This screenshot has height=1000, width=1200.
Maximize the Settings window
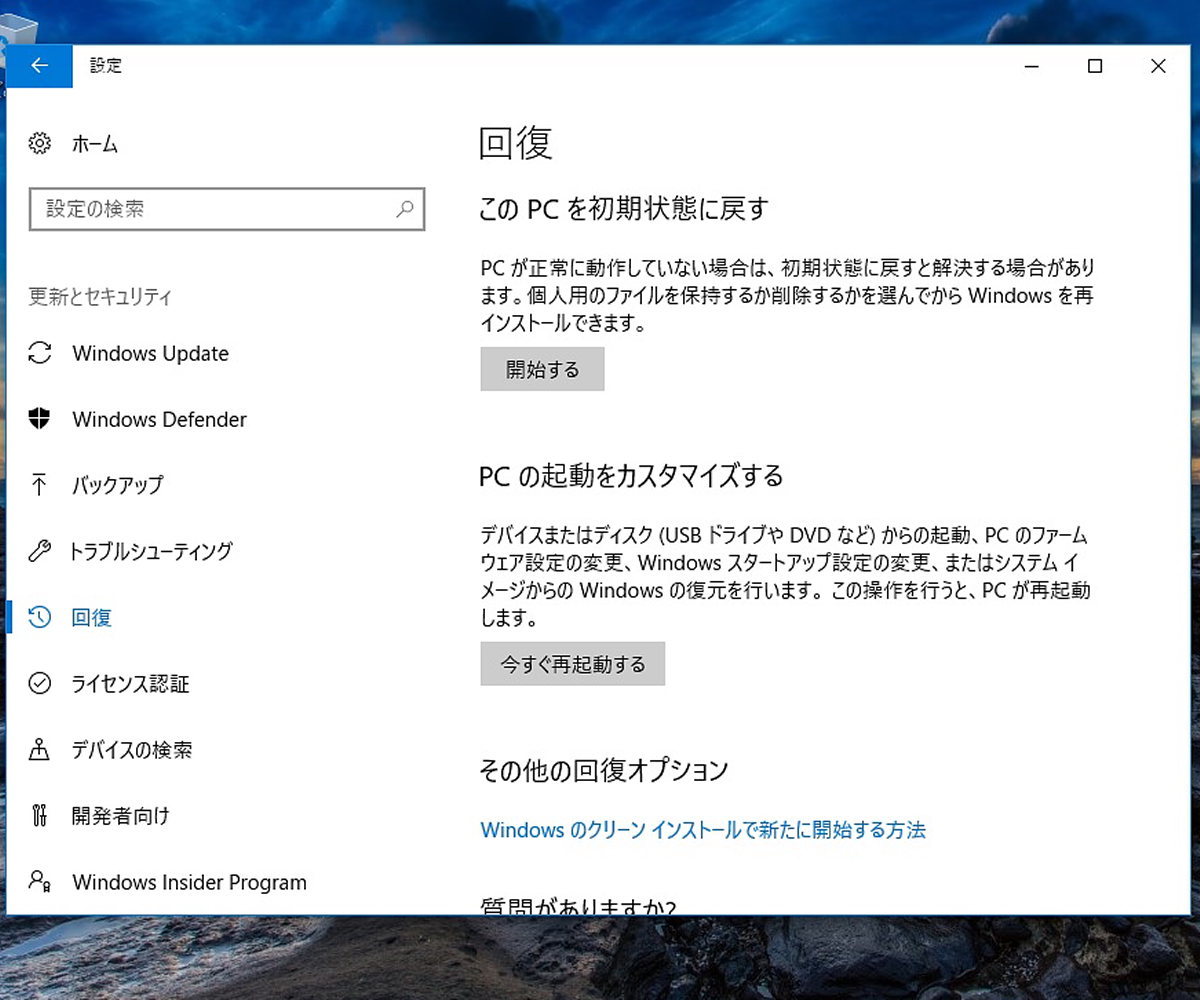pyautogui.click(x=1095, y=66)
